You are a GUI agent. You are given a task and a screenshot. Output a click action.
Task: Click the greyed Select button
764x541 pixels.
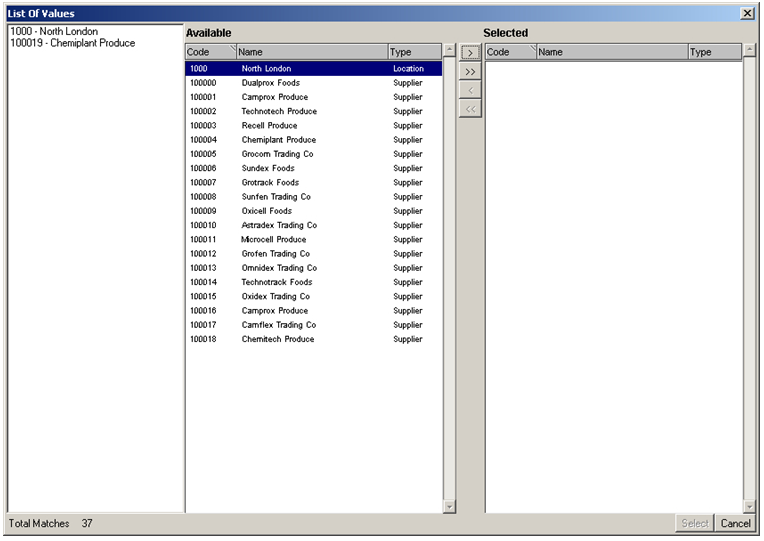(x=695, y=523)
